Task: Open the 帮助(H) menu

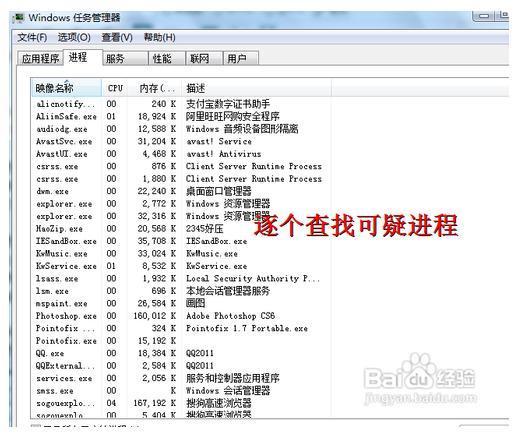Action: click(x=160, y=37)
